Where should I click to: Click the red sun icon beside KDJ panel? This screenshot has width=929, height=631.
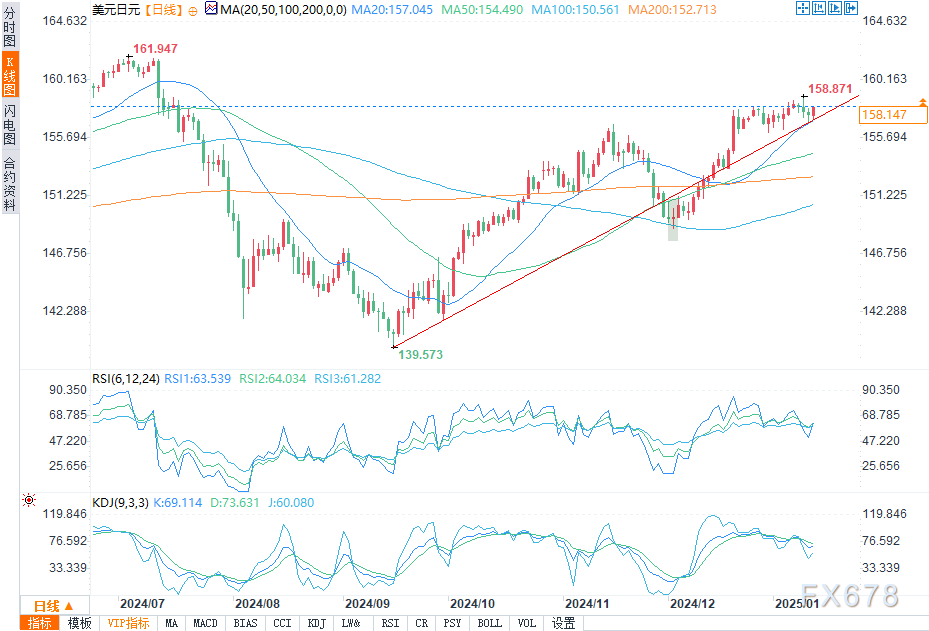pos(29,498)
